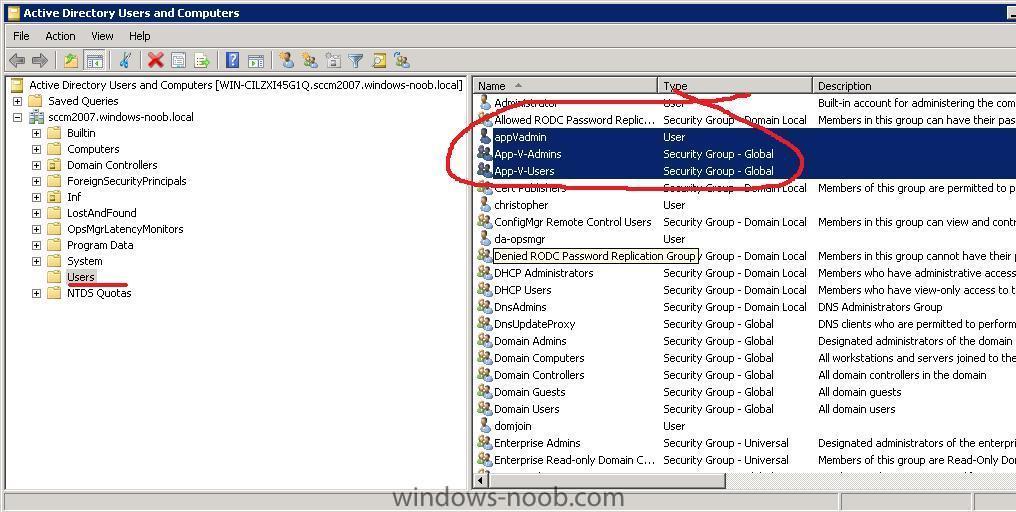Expand the Builtin container
Image resolution: width=1016 pixels, height=512 pixels.
(36, 133)
